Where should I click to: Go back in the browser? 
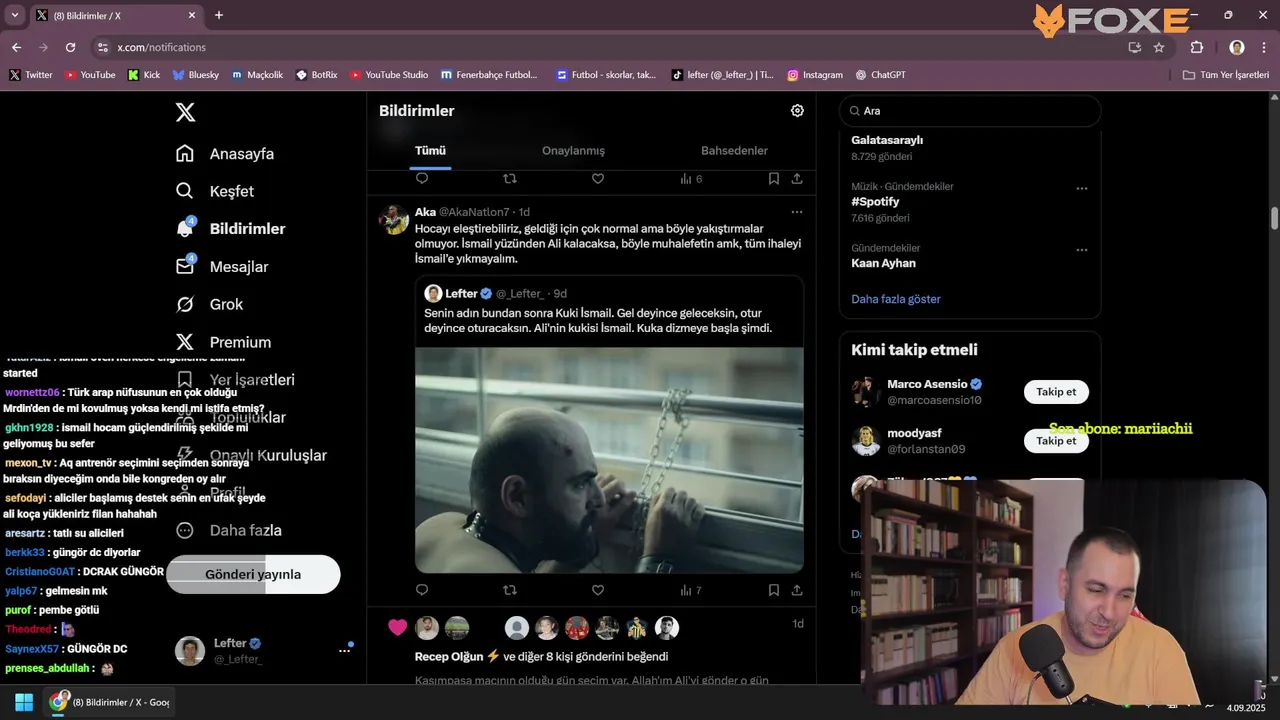click(16, 47)
